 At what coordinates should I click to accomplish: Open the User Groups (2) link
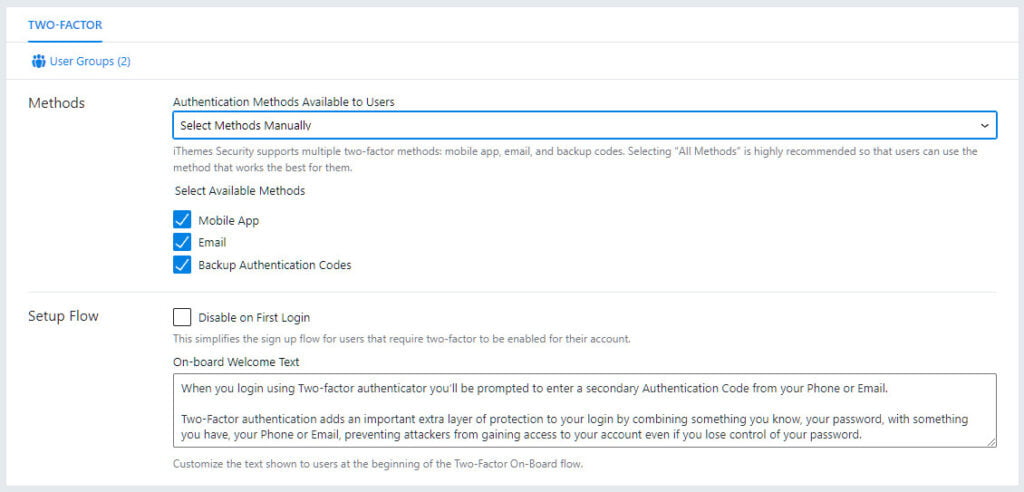tap(81, 61)
